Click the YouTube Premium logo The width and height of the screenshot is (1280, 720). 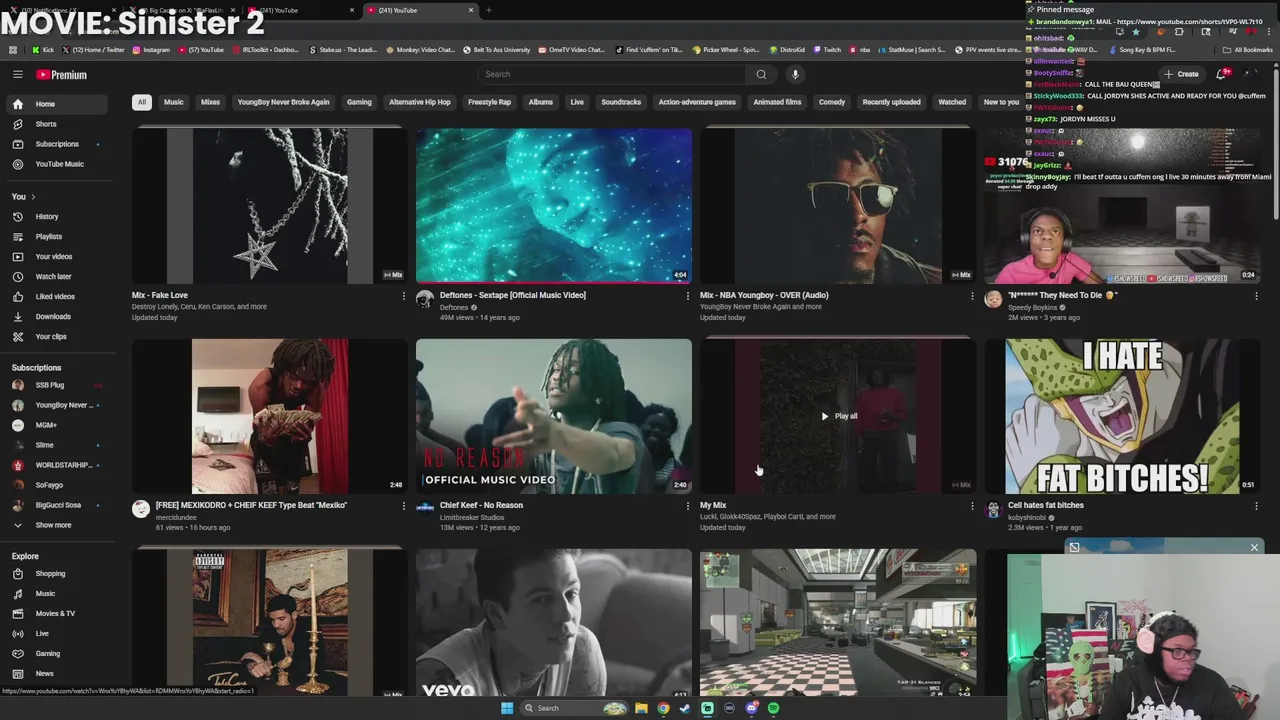pos(62,74)
